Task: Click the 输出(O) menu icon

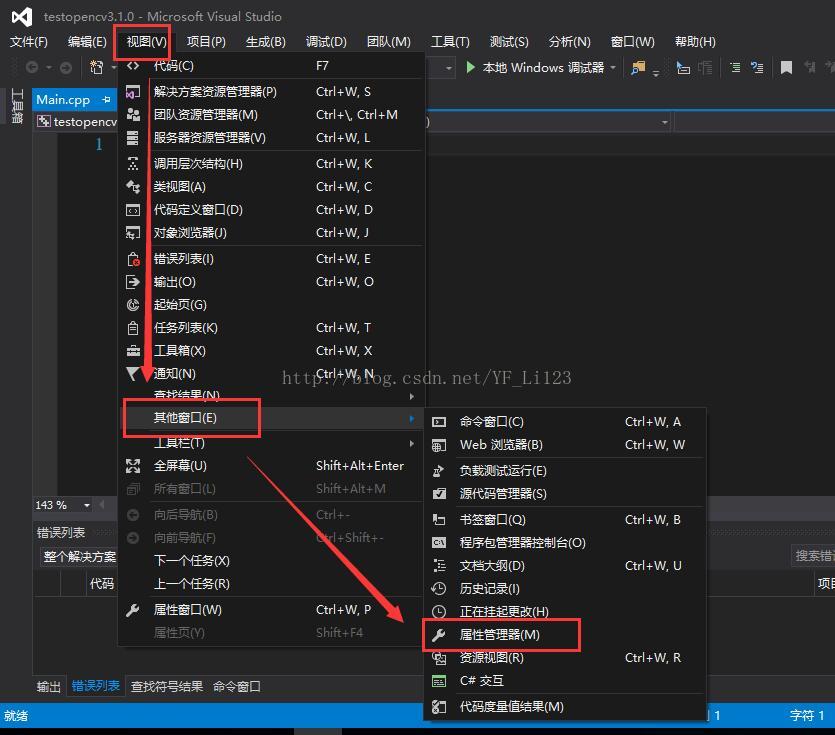Action: 133,282
